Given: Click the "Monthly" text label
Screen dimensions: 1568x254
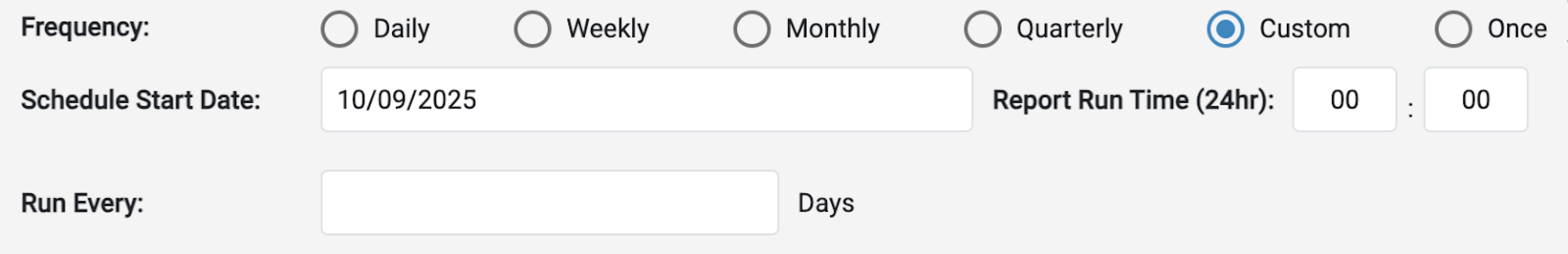Looking at the screenshot, I should [832, 28].
